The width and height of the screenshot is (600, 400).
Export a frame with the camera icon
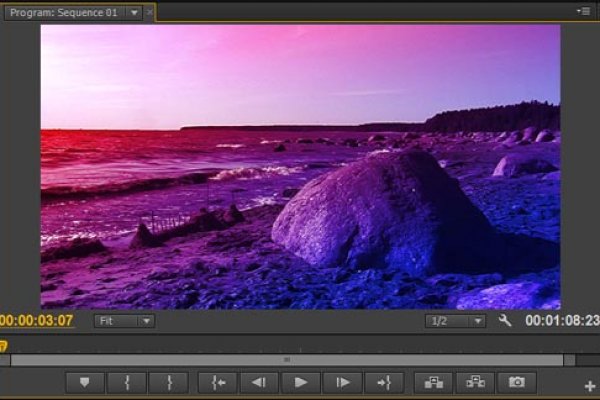pos(517,382)
